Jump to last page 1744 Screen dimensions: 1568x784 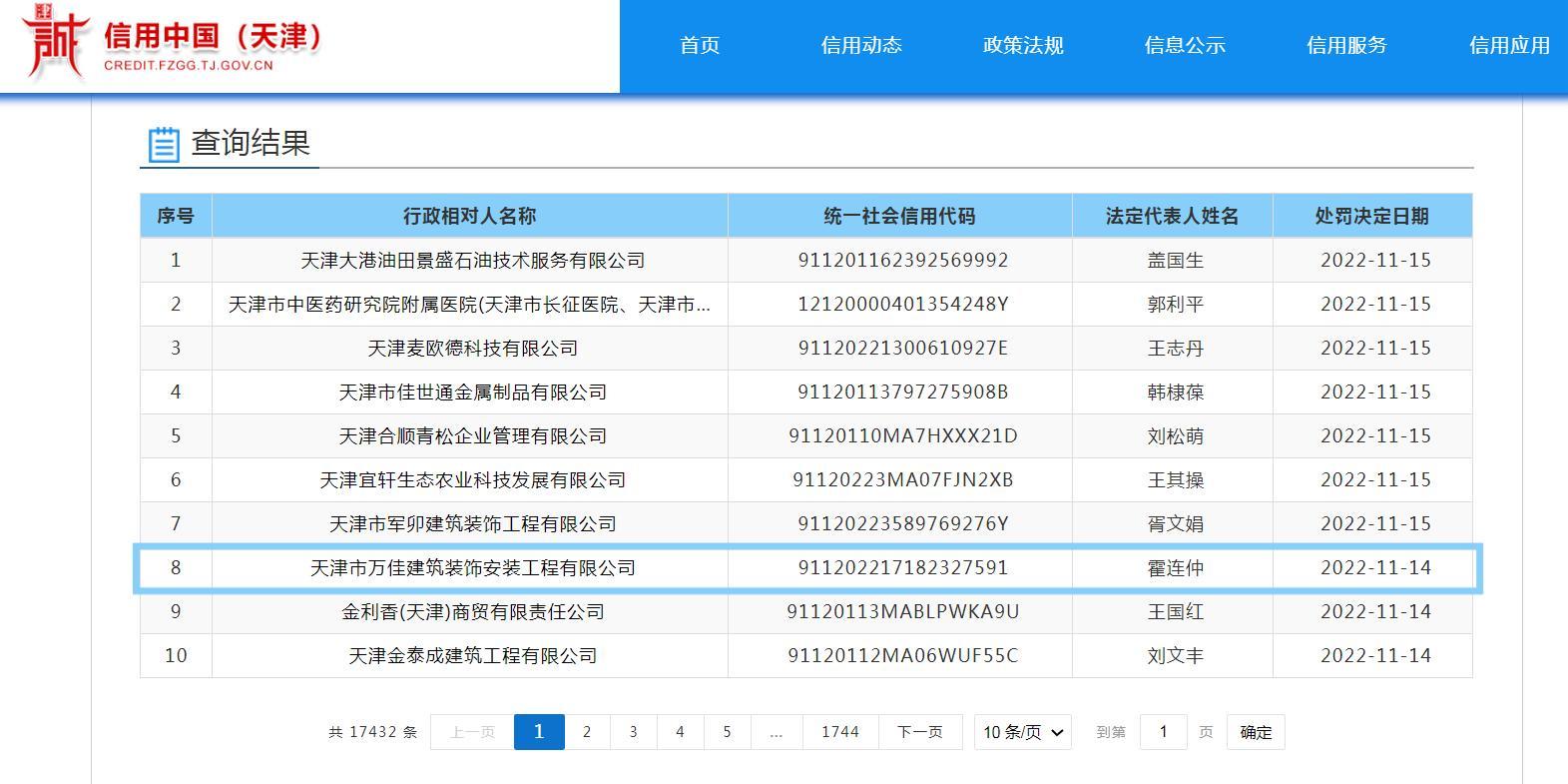click(x=840, y=732)
